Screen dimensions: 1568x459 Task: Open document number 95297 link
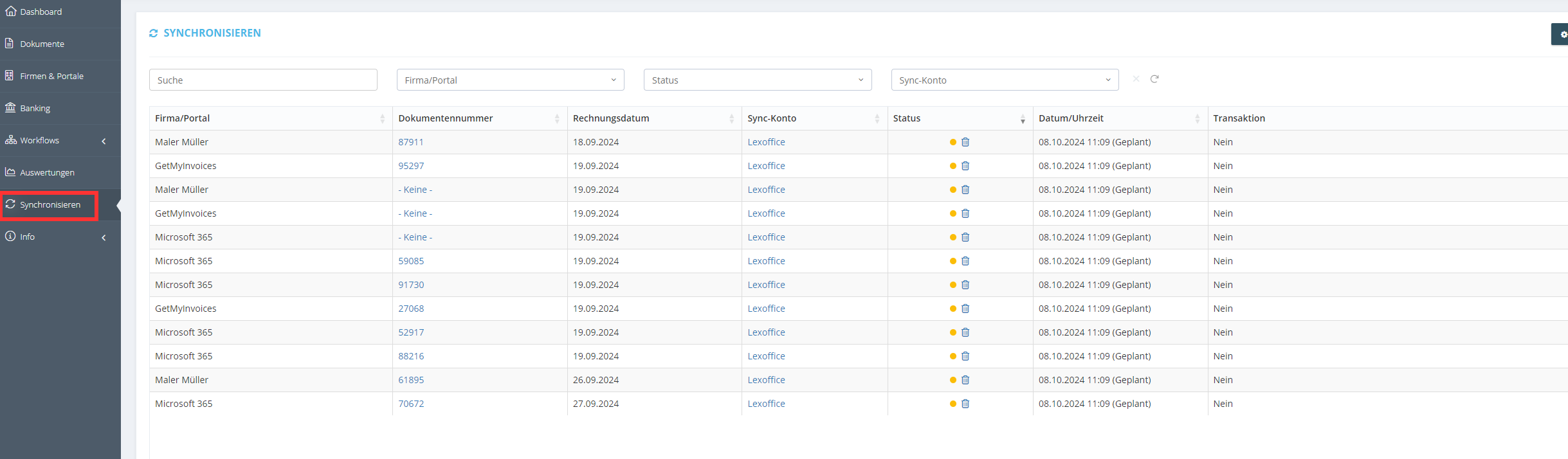click(411, 166)
